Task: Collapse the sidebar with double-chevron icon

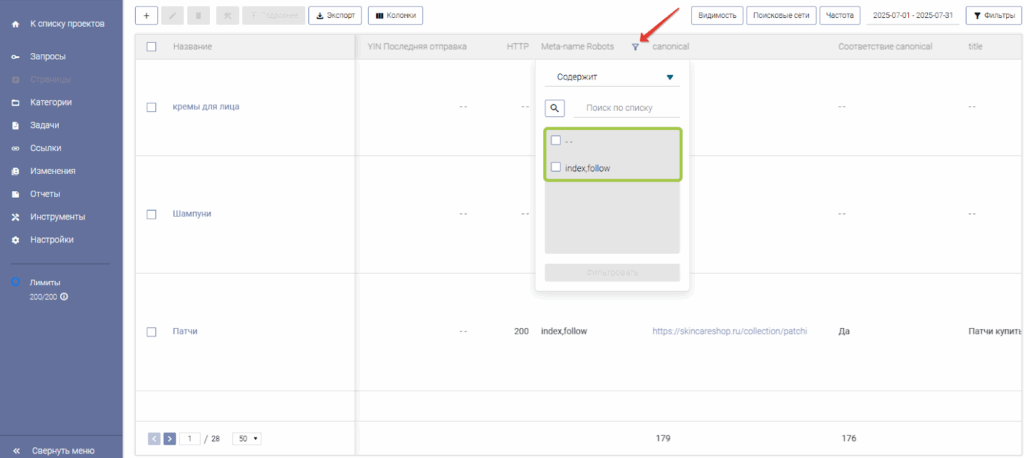Action: 15,450
